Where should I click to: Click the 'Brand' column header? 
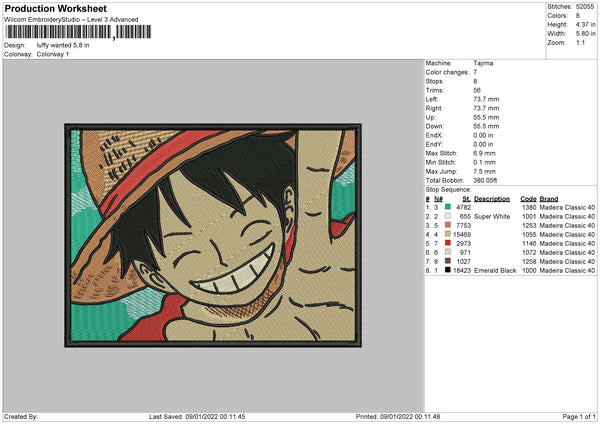coord(549,199)
